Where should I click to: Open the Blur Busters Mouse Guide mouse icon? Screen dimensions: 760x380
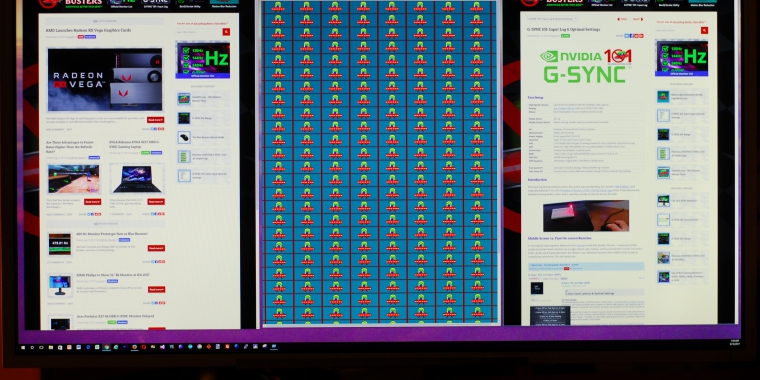184,137
